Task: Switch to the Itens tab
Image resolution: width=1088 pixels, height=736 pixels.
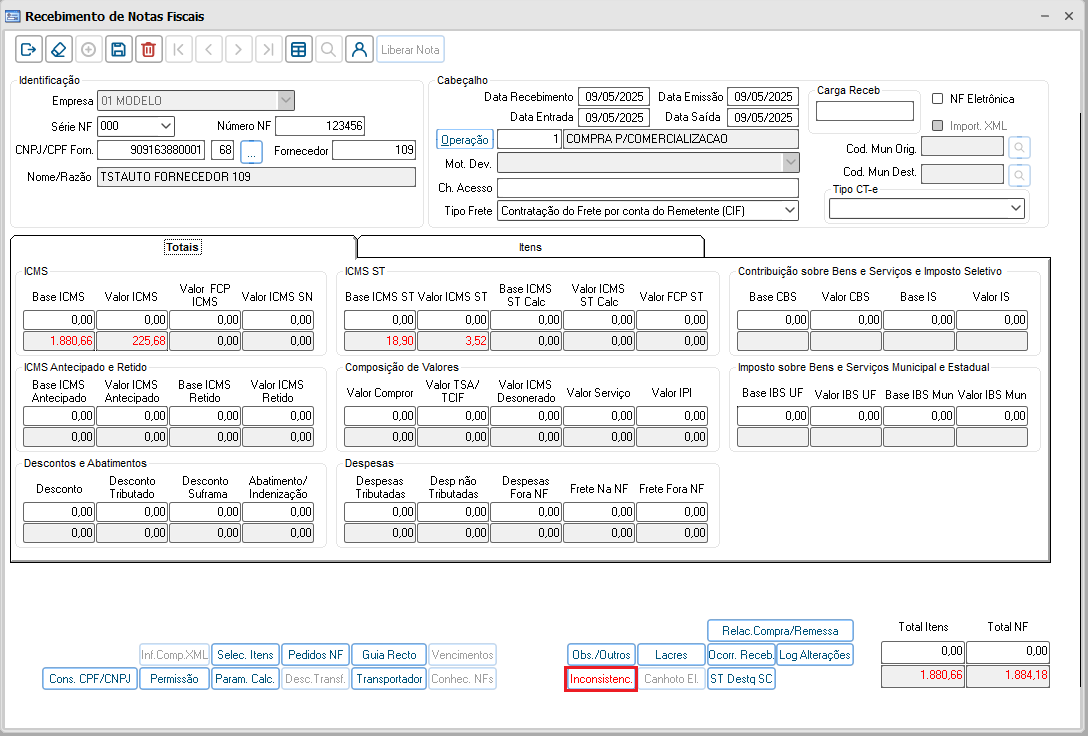Action: tap(530, 246)
